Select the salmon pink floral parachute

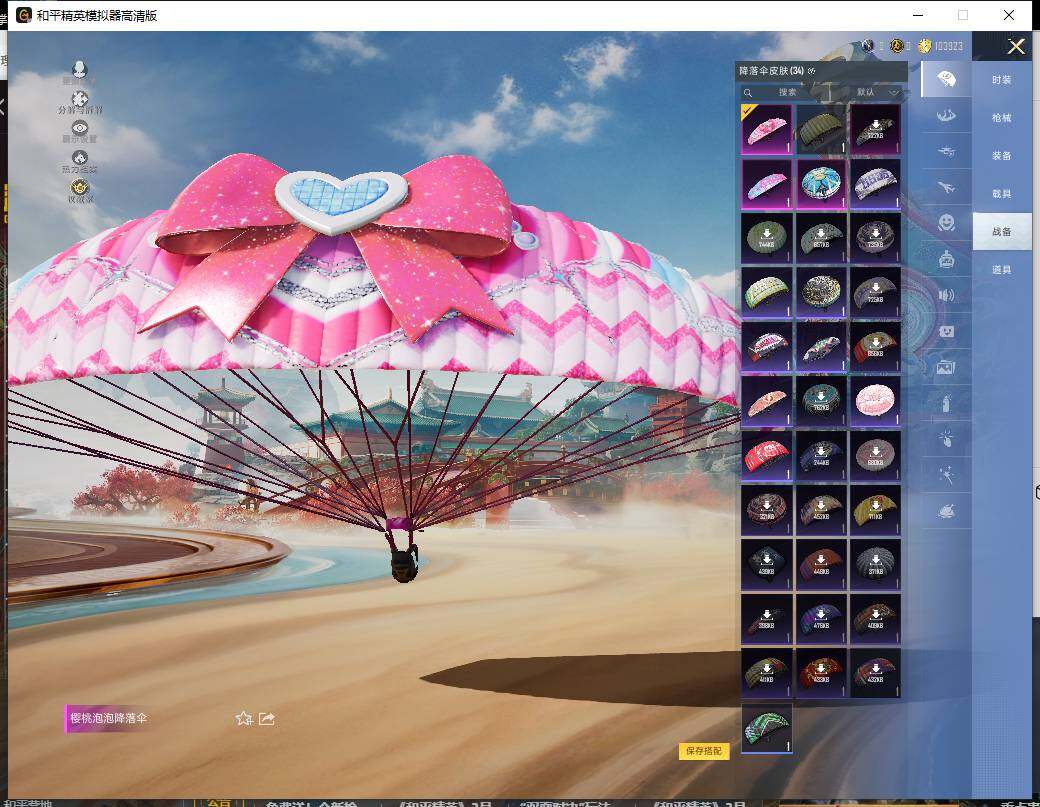(x=767, y=401)
